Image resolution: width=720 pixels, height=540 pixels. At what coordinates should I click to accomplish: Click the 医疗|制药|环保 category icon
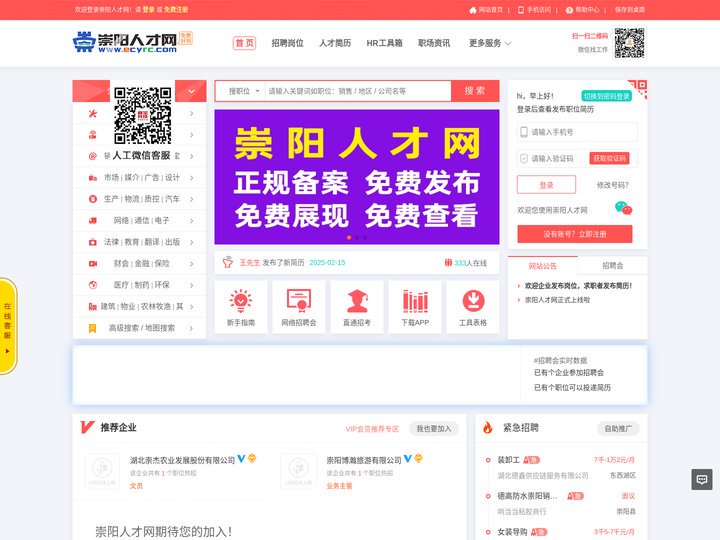pos(92,285)
